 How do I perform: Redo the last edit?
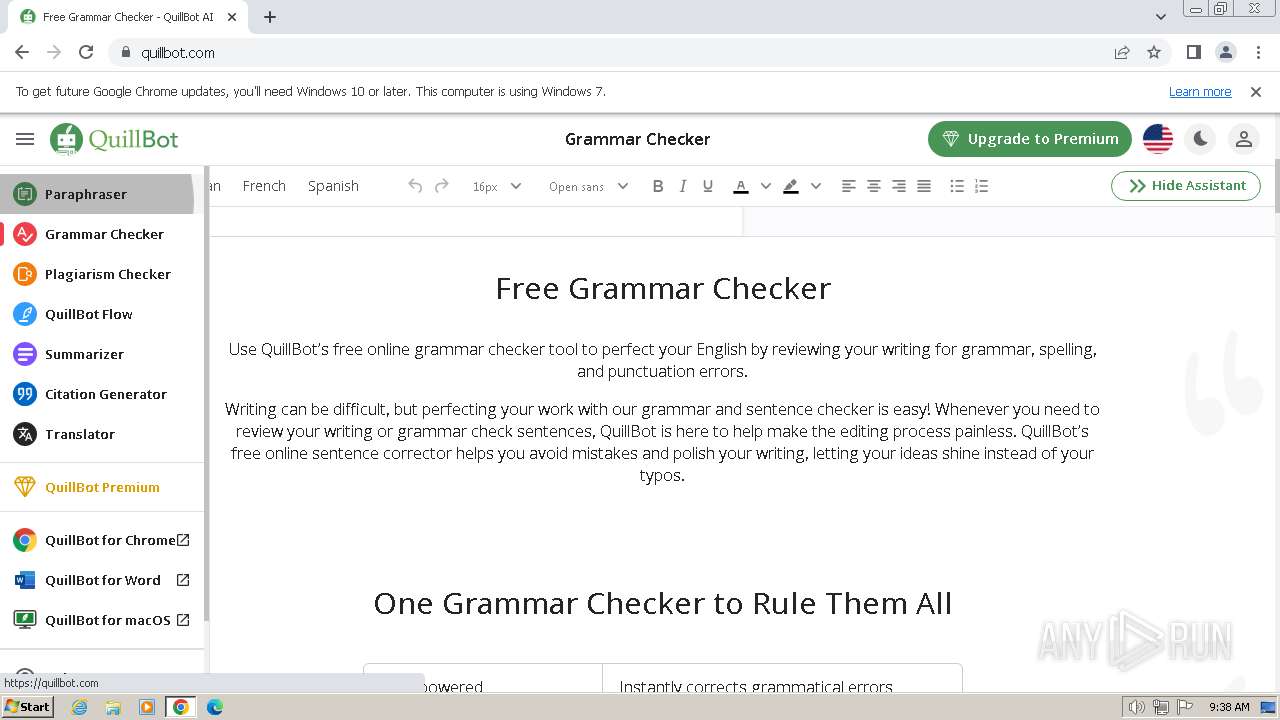coord(441,186)
